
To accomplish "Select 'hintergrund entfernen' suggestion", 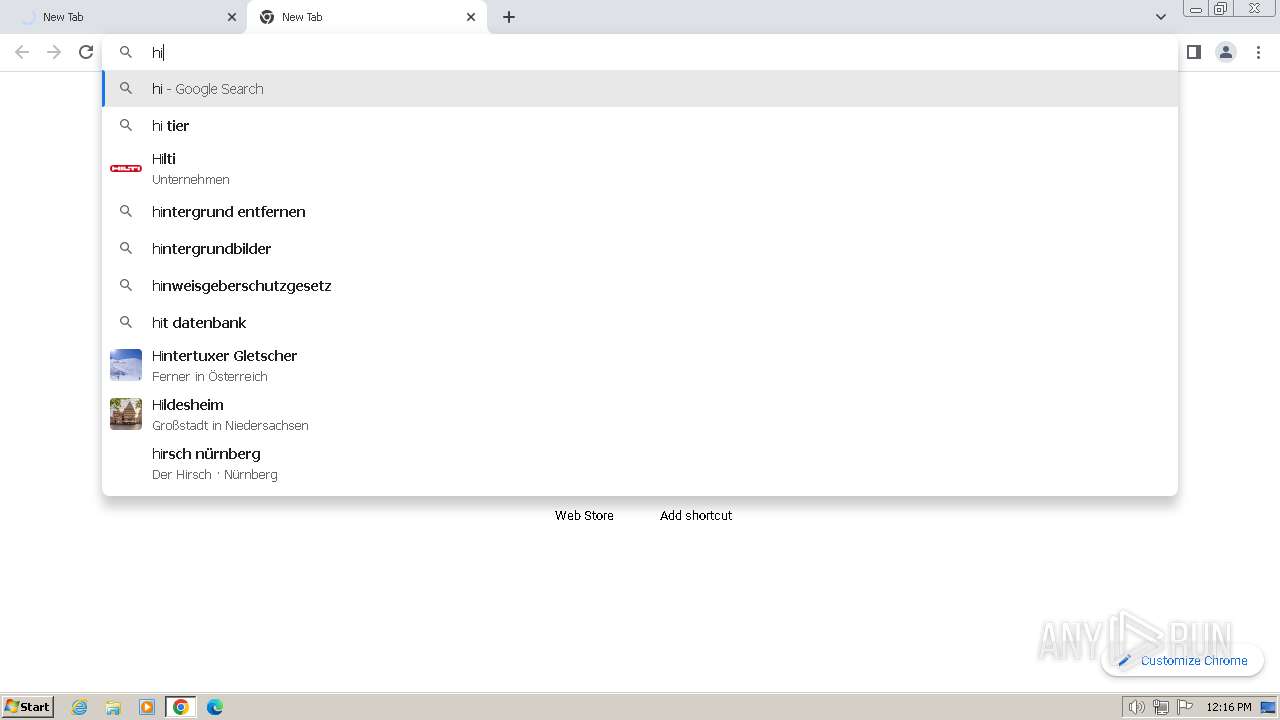I will tap(640, 211).
